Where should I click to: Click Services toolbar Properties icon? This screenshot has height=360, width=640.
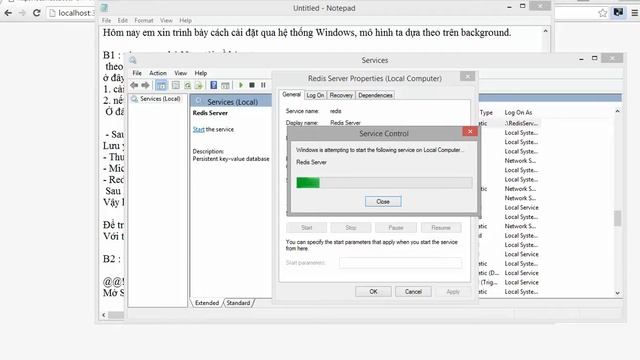coord(176,85)
